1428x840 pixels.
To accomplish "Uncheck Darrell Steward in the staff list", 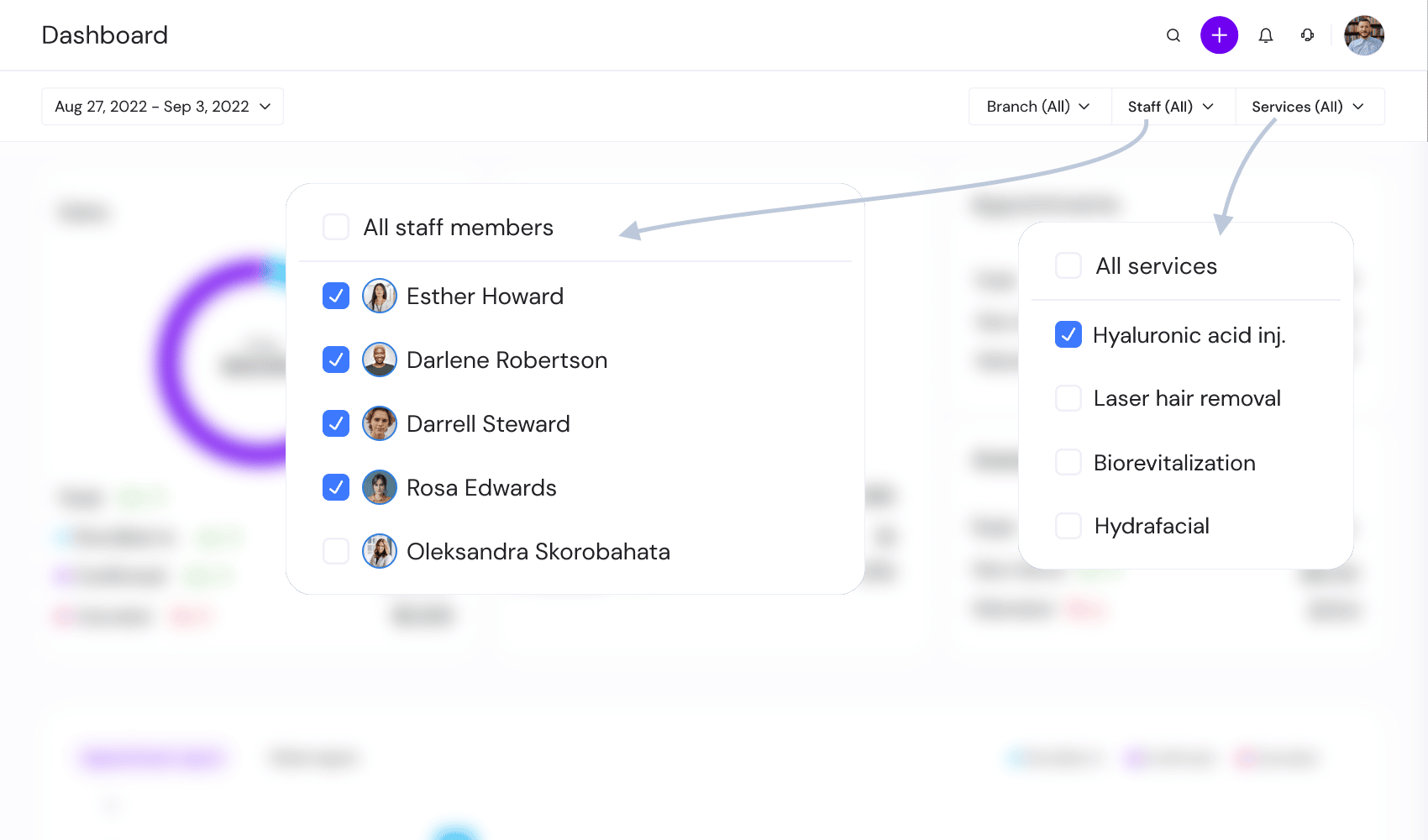I will (x=335, y=423).
